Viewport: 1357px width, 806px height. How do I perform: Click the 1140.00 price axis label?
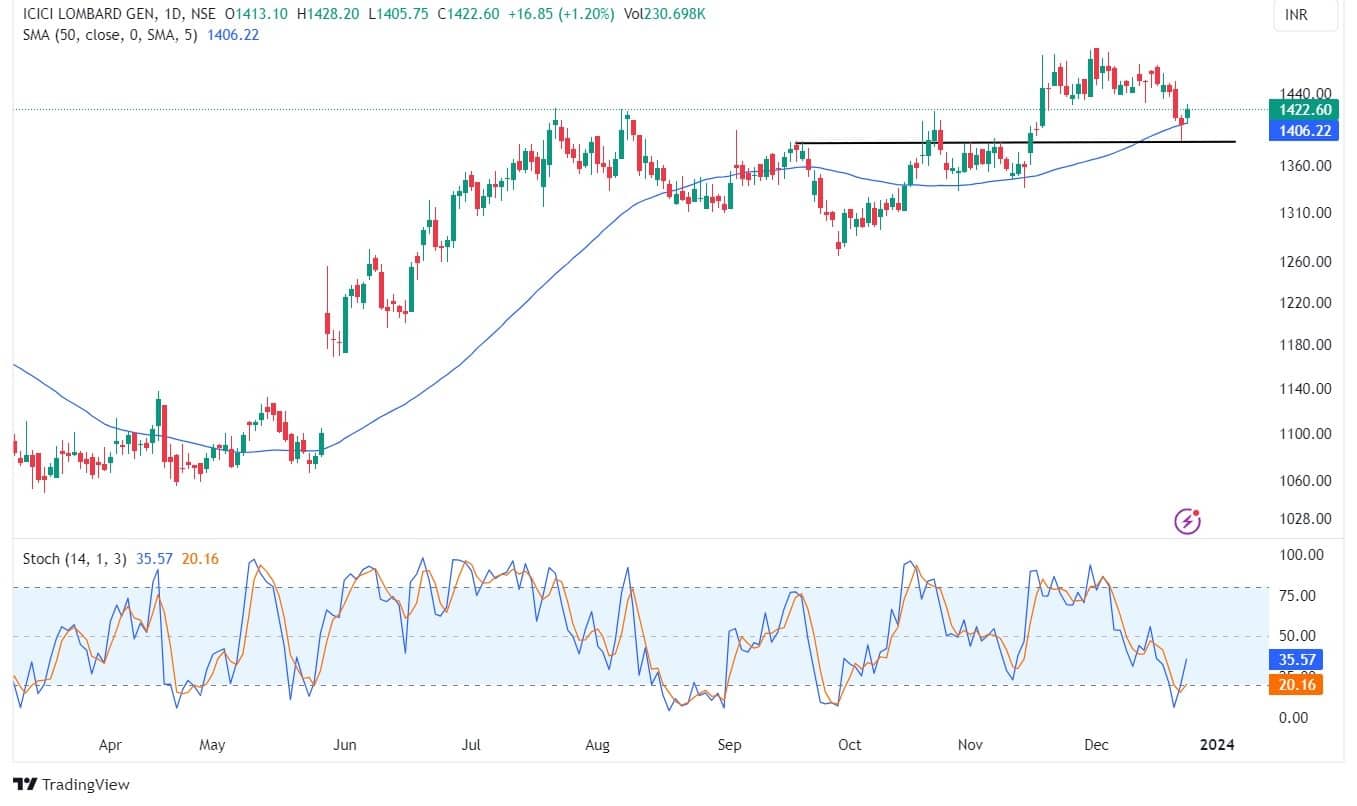[x=1305, y=389]
